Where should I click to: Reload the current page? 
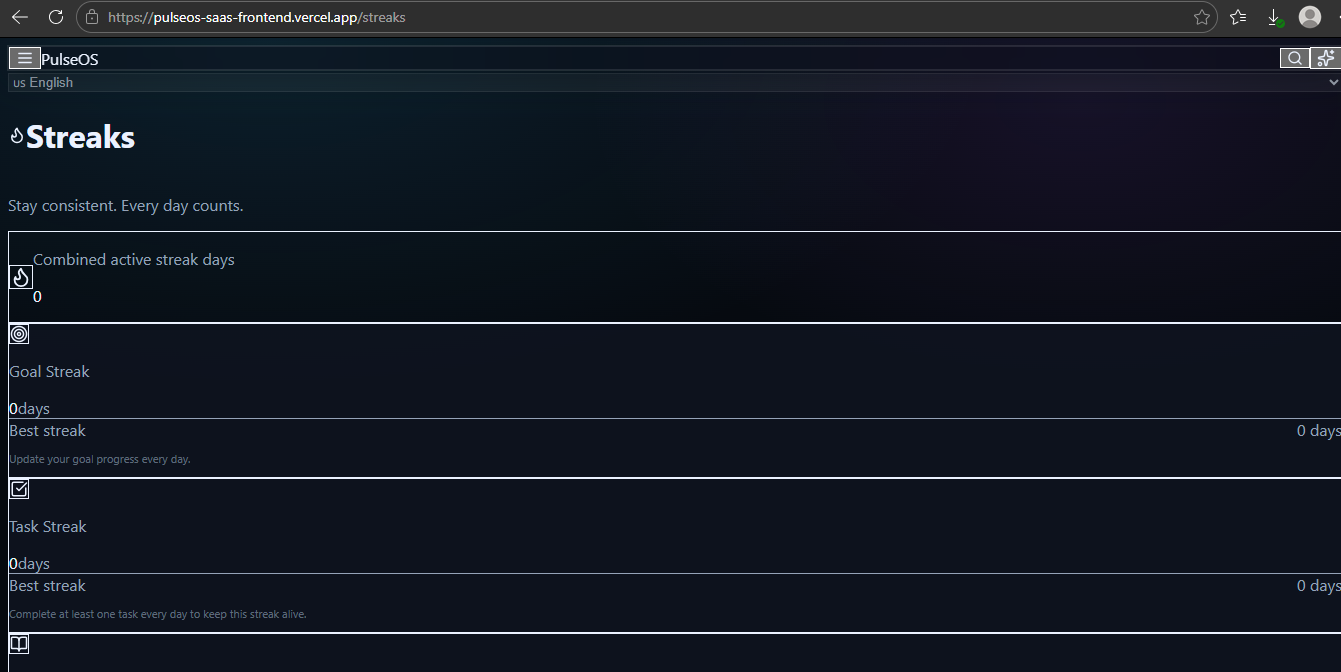tap(56, 17)
